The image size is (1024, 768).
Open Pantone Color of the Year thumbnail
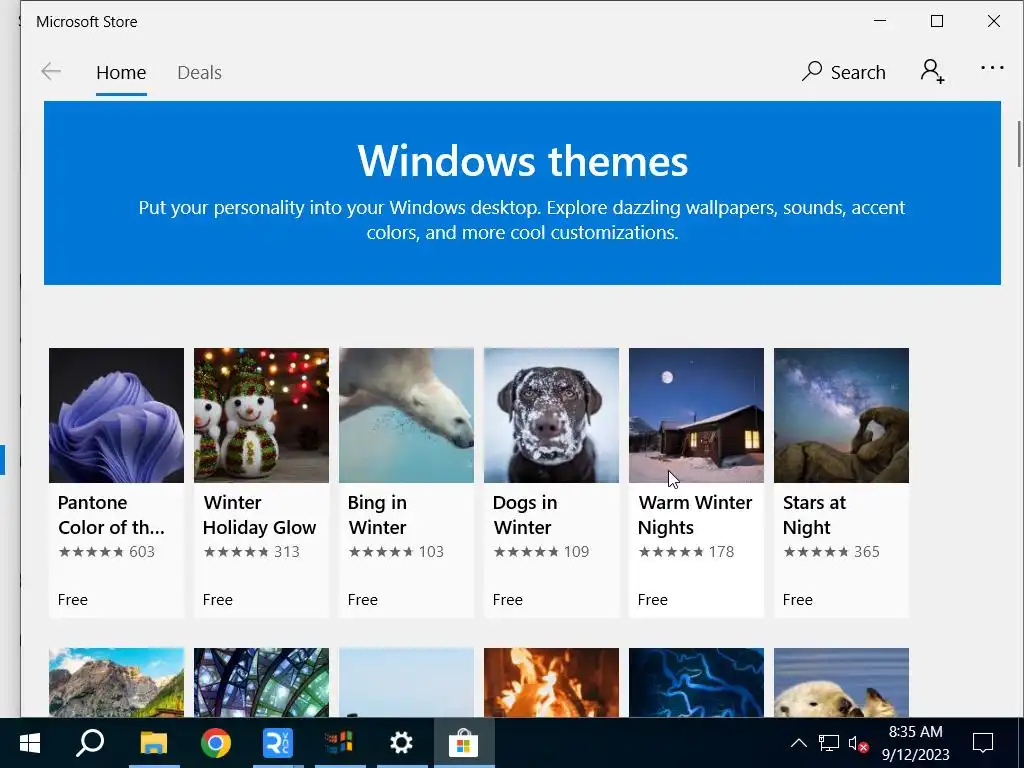pos(116,415)
